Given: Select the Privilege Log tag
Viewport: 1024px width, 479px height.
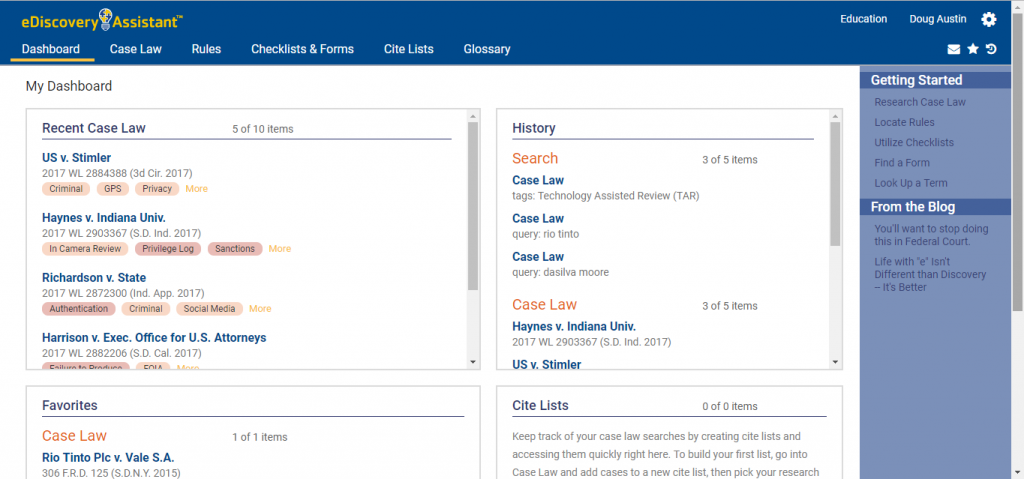Looking at the screenshot, I should (168, 249).
